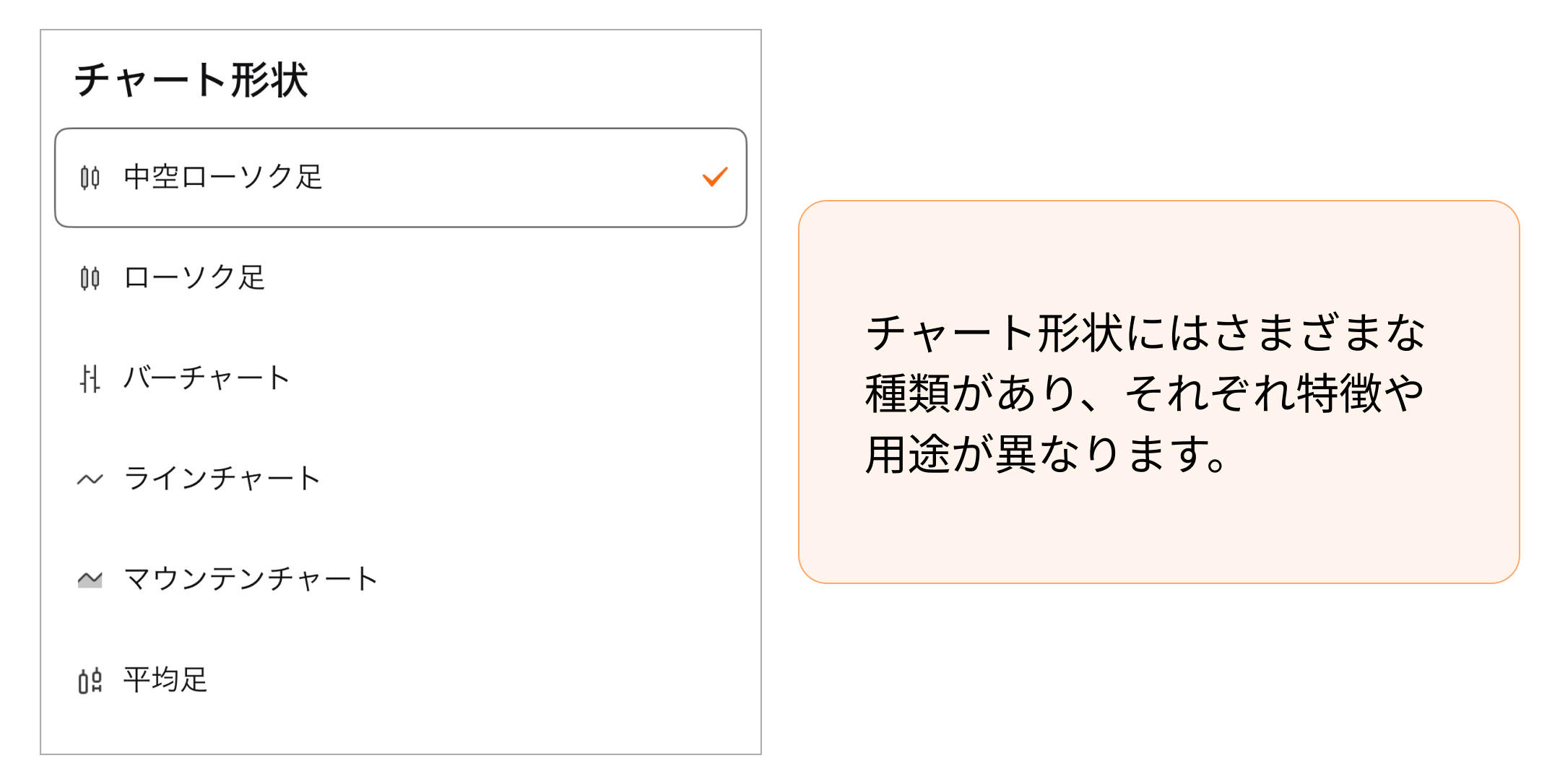Screen dimensions: 1560x784
Task: Switch to バーチャート chart style
Action: pyautogui.click(x=207, y=378)
